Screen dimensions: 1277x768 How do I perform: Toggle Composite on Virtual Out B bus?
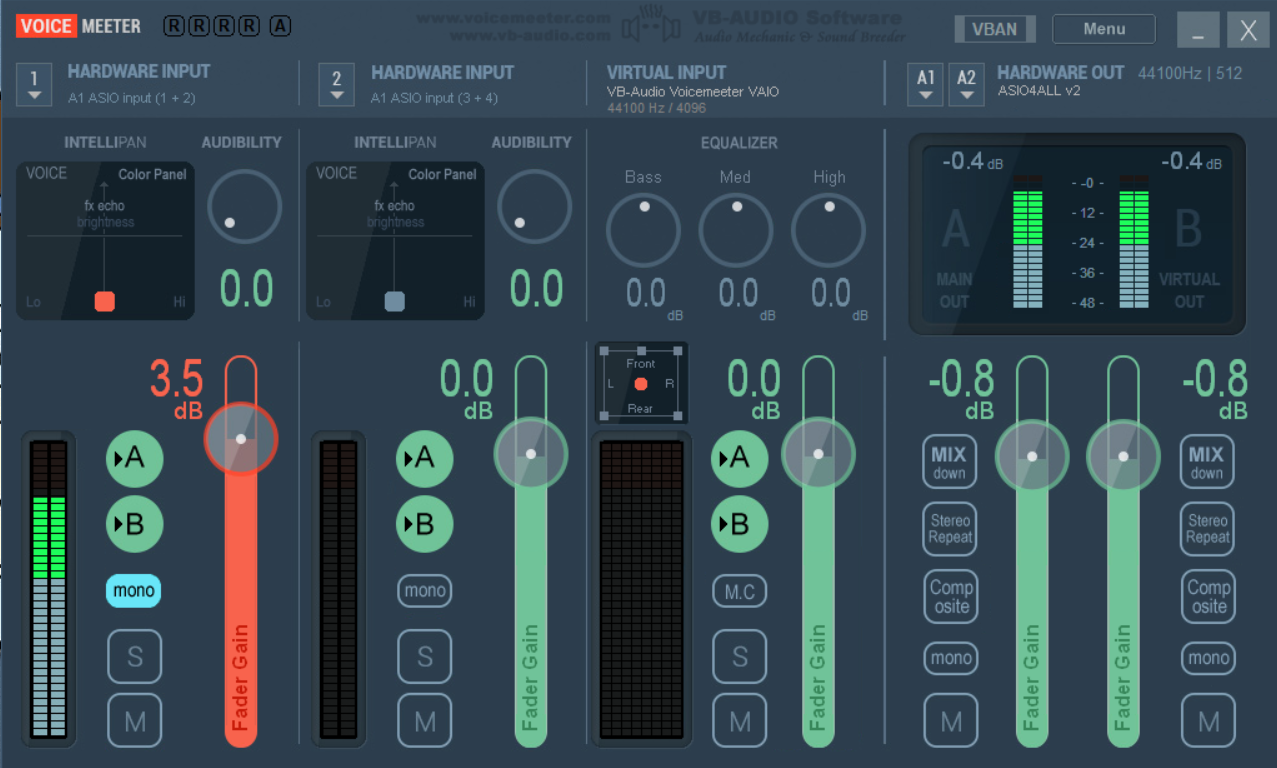[1207, 597]
